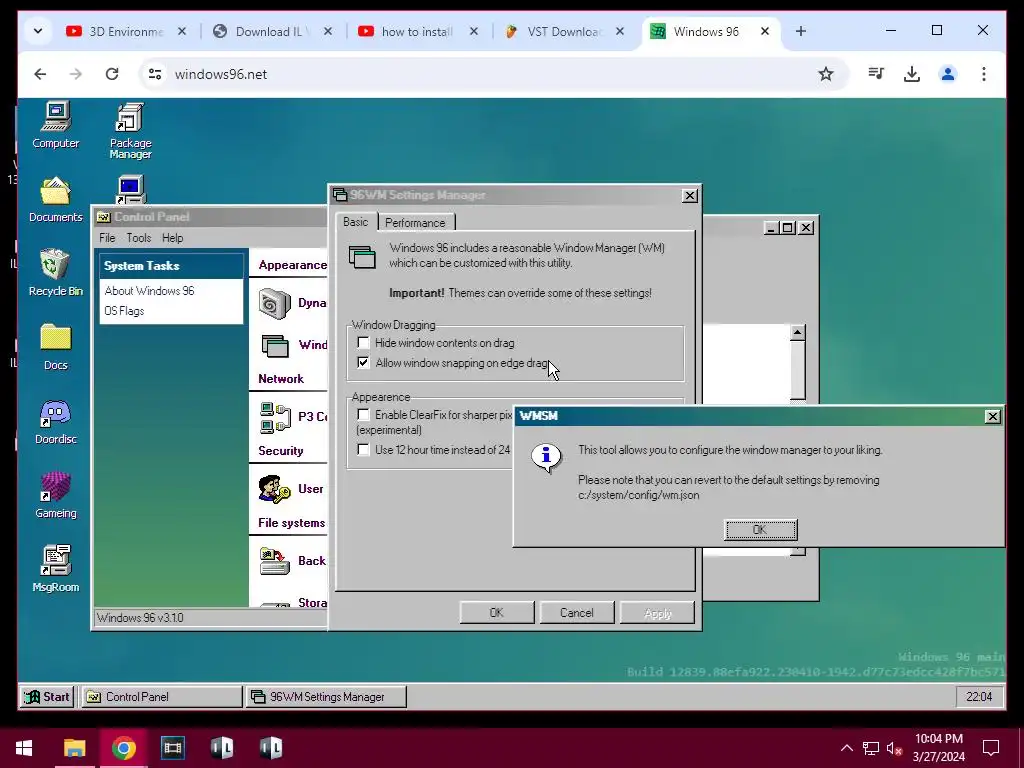
Task: Click the Dynamic wallpaper spiral icon
Action: [x=274, y=304]
